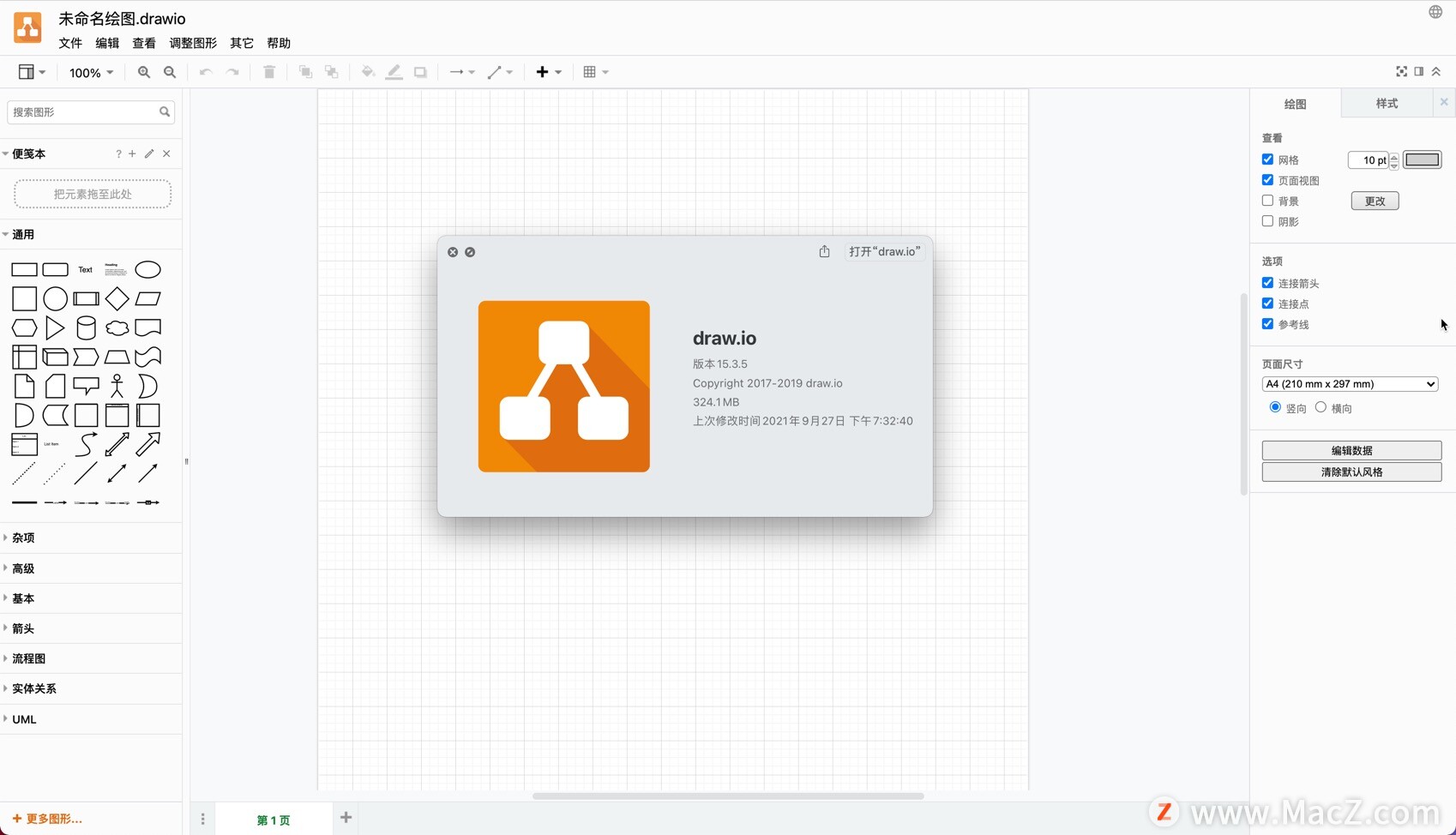Viewport: 1456px width, 835px height.
Task: Uncheck the 网格 grid checkbox
Action: tap(1267, 159)
